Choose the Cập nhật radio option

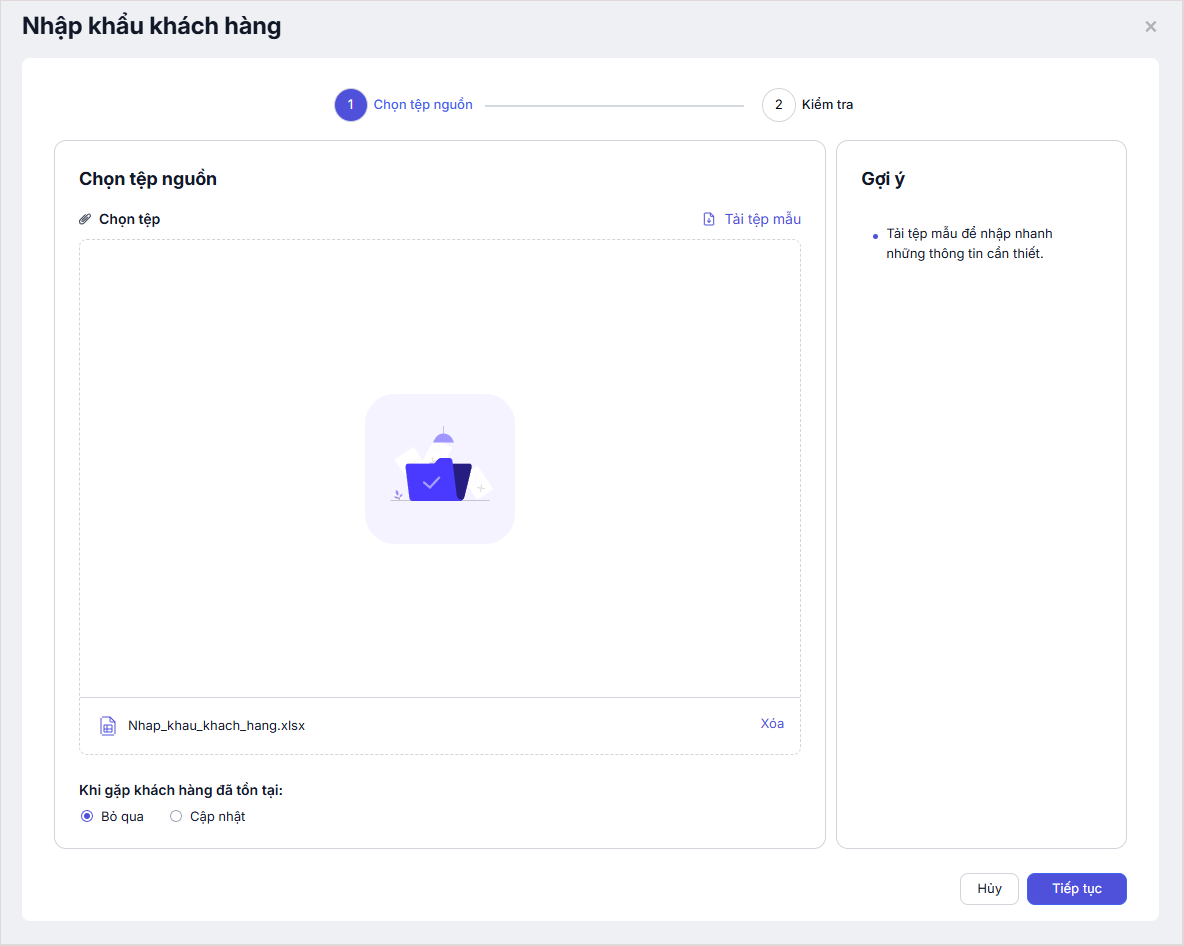[176, 817]
